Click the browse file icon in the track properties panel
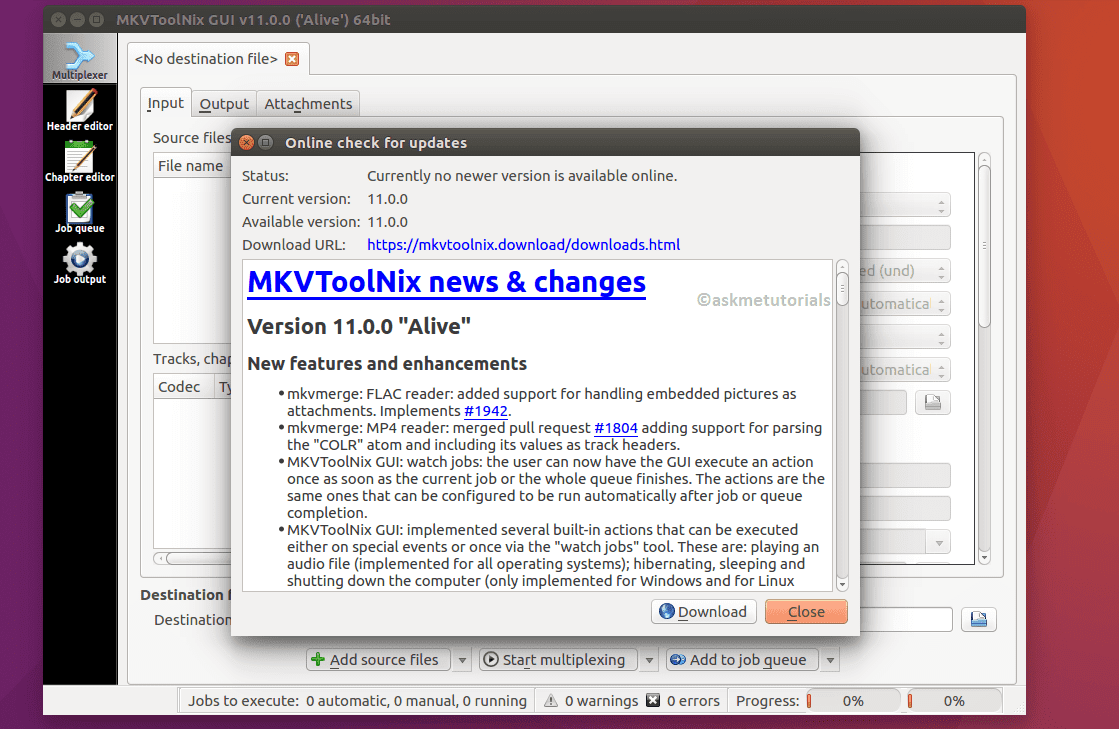 [x=933, y=402]
